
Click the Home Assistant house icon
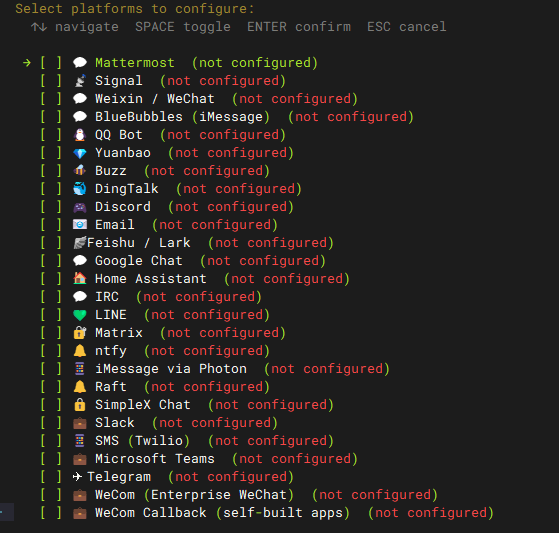[x=80, y=278]
